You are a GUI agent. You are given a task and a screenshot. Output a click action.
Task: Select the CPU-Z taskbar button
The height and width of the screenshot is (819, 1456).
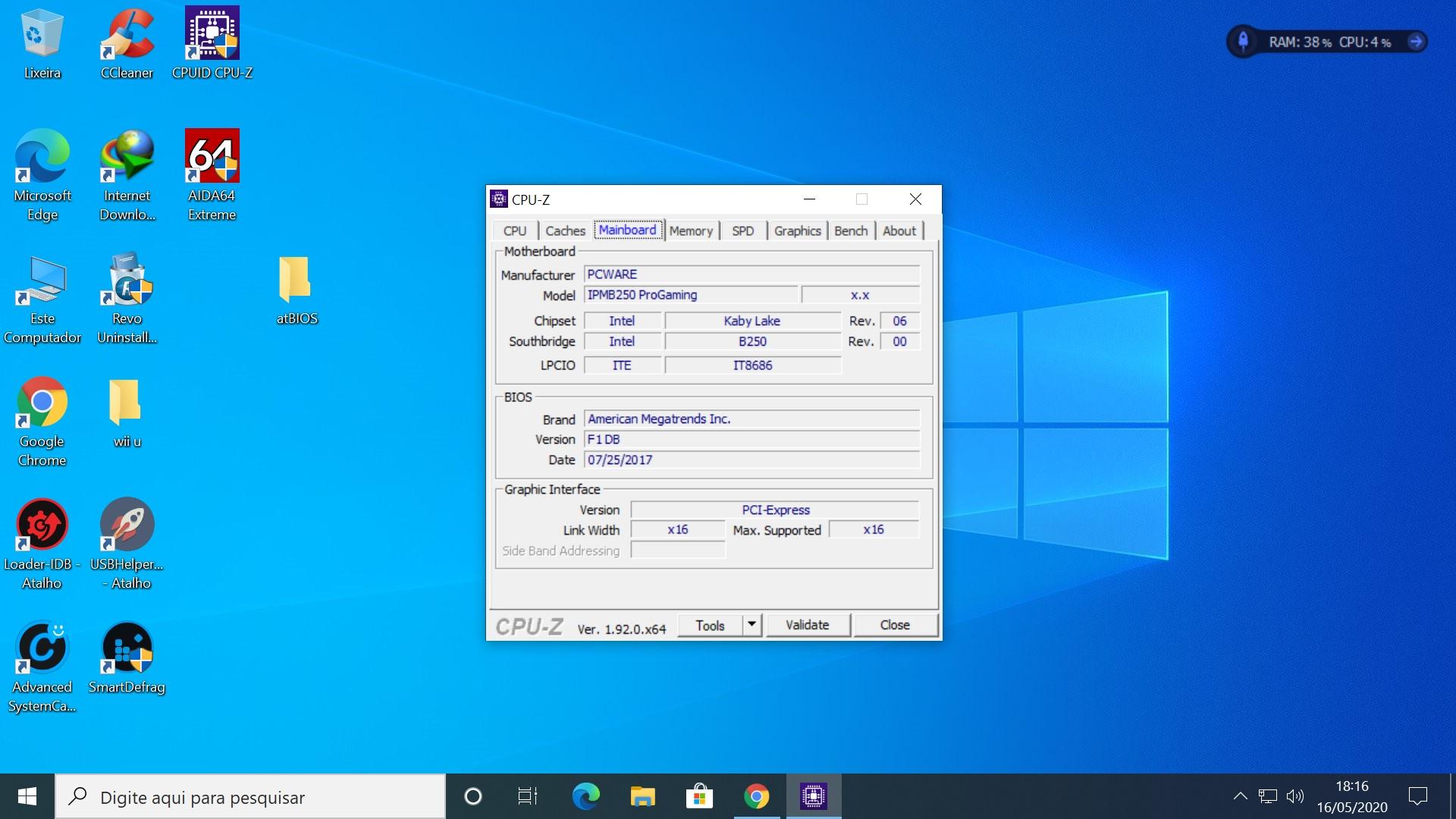pos(814,796)
